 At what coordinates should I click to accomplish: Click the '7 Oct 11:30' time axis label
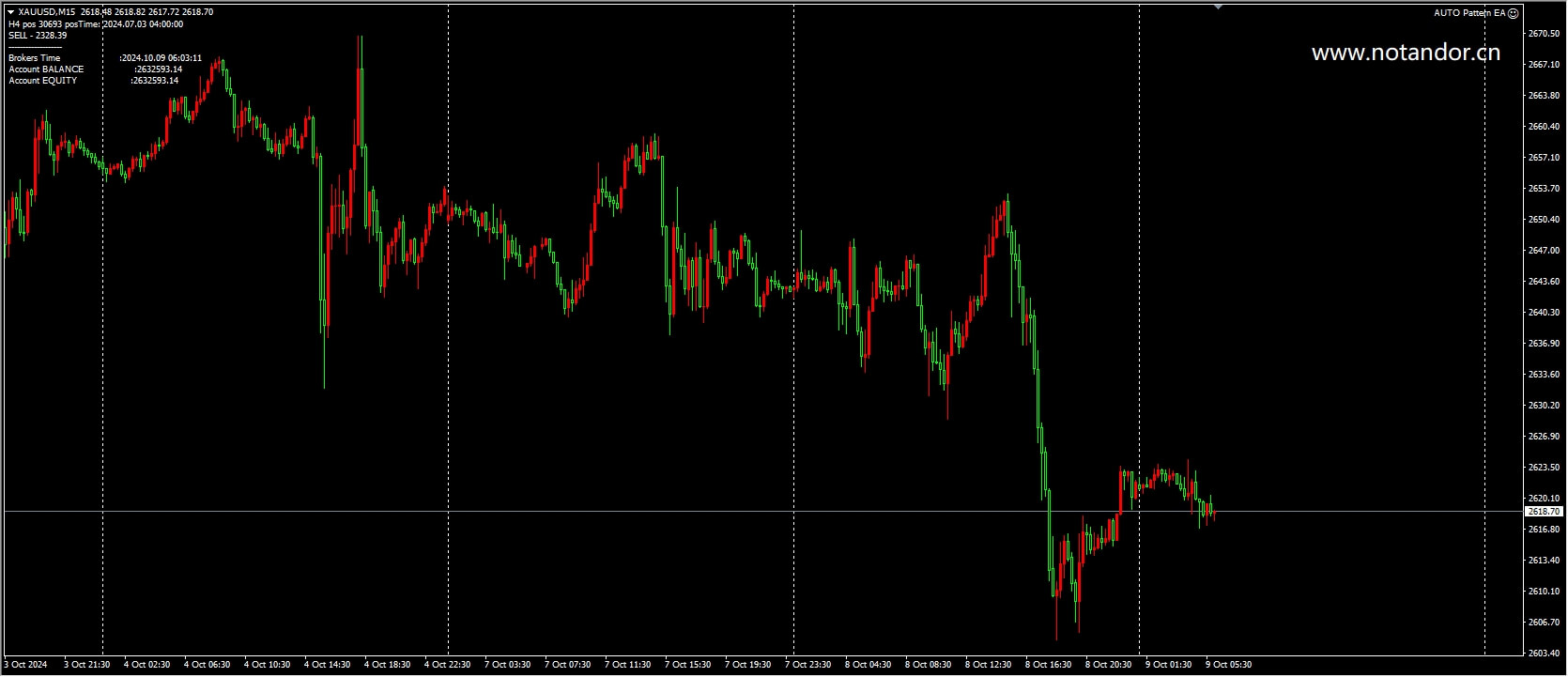(627, 665)
